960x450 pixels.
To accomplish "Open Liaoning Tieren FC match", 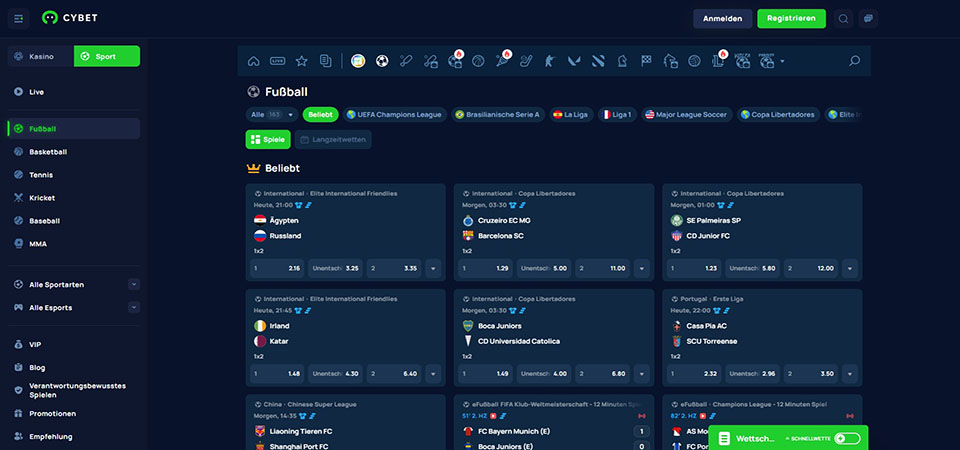I will pos(301,431).
